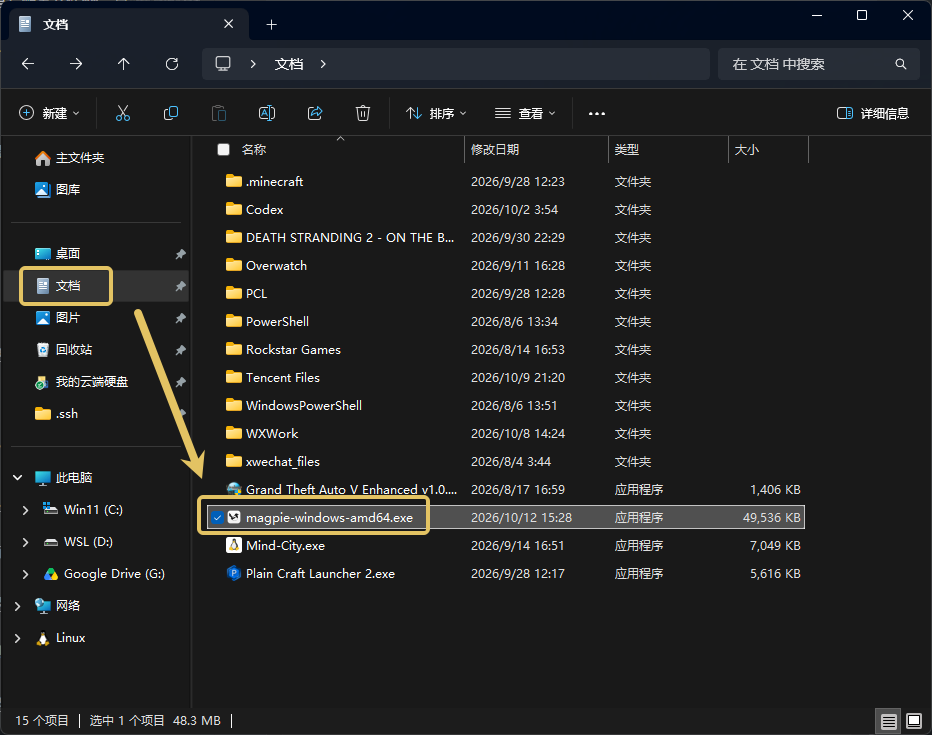Click the search magnifier icon
Viewport: 932px width, 735px height.
[x=901, y=64]
